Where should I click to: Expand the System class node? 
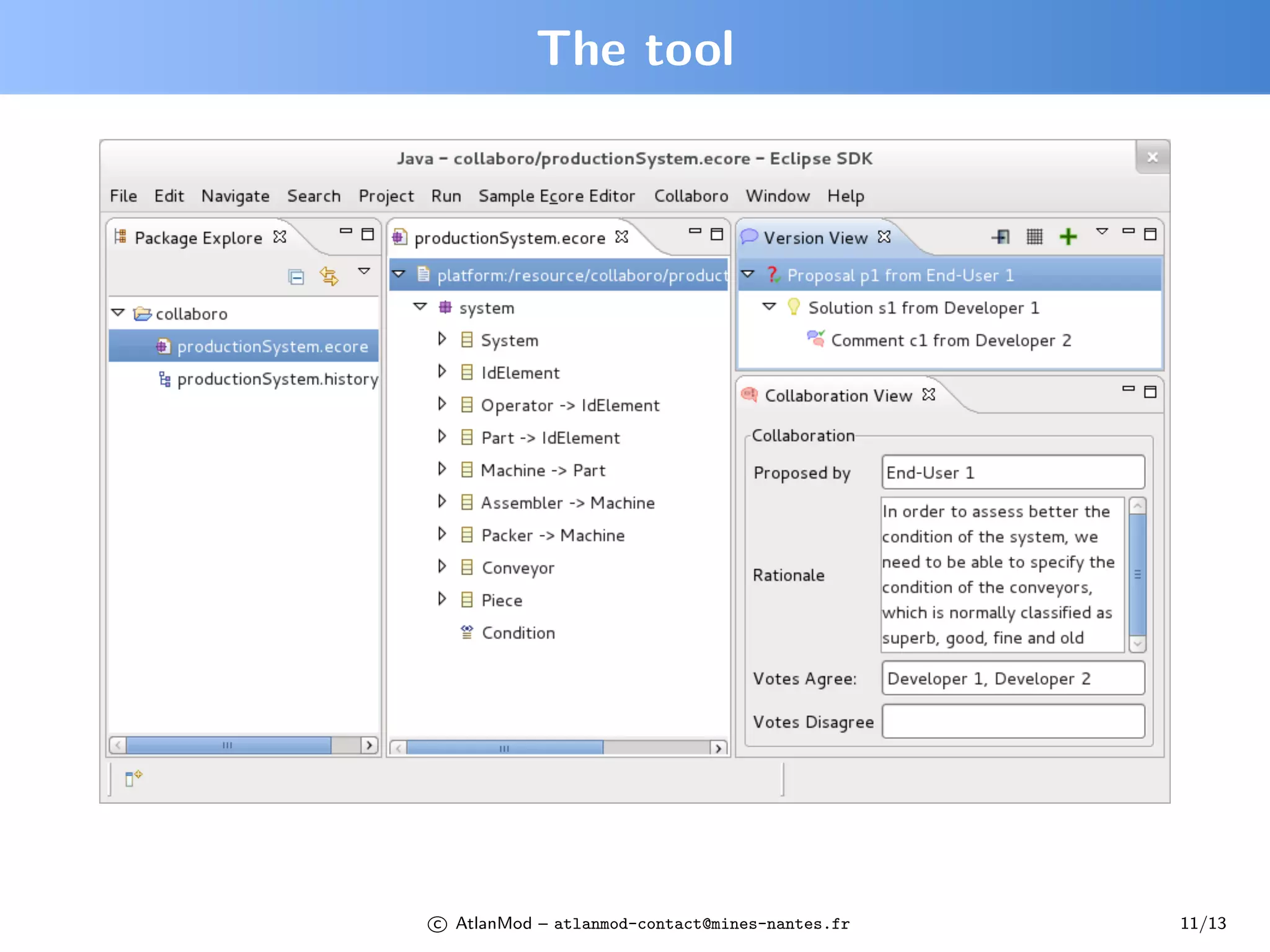(442, 339)
